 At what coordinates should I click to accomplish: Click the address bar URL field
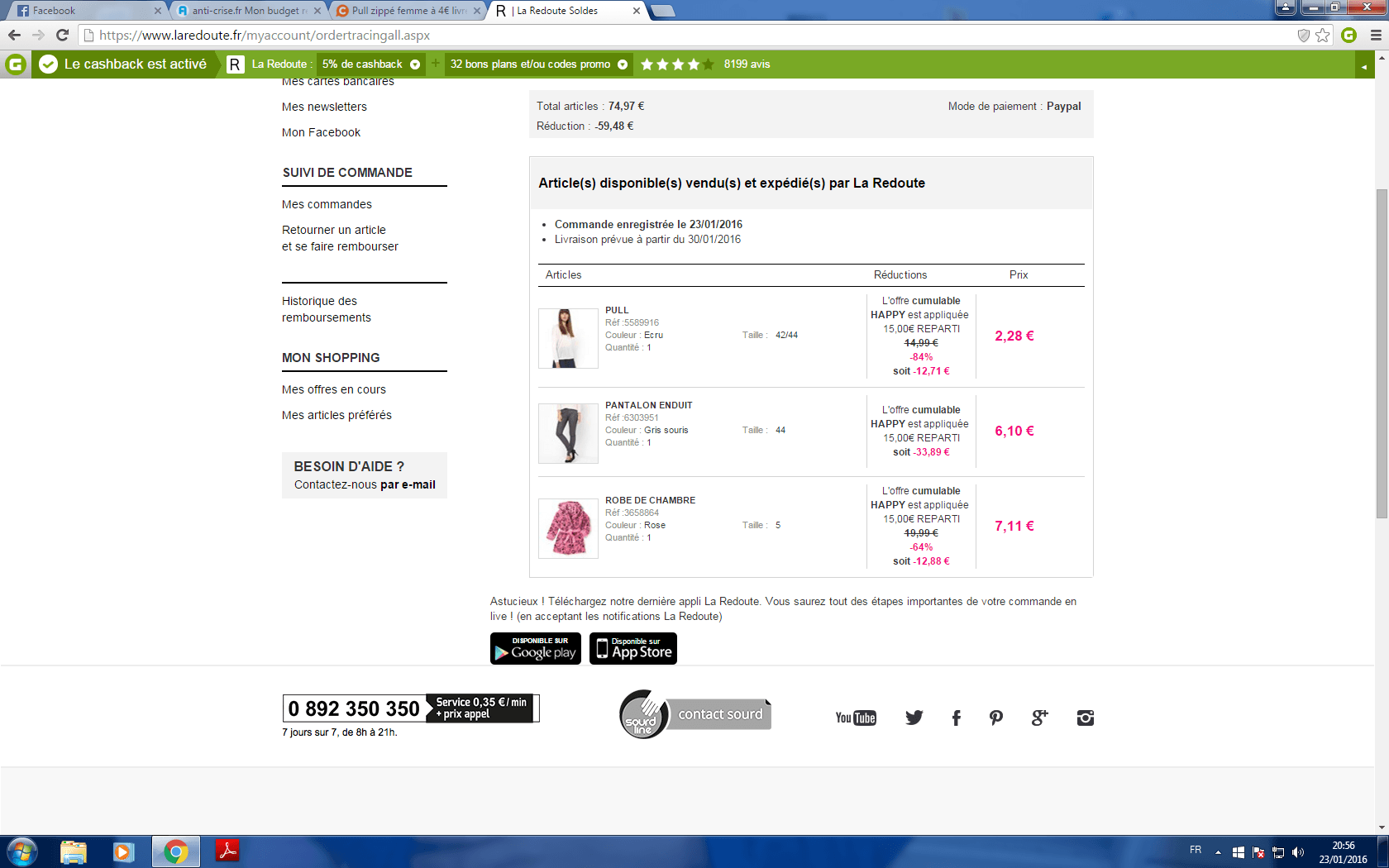pyautogui.click(x=661, y=35)
